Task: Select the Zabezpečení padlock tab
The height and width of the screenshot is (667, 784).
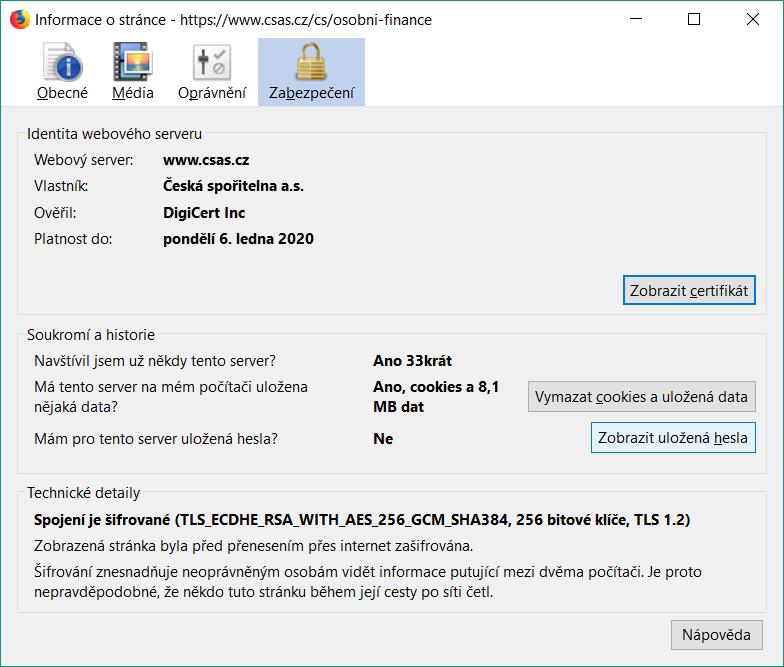Action: (x=311, y=72)
